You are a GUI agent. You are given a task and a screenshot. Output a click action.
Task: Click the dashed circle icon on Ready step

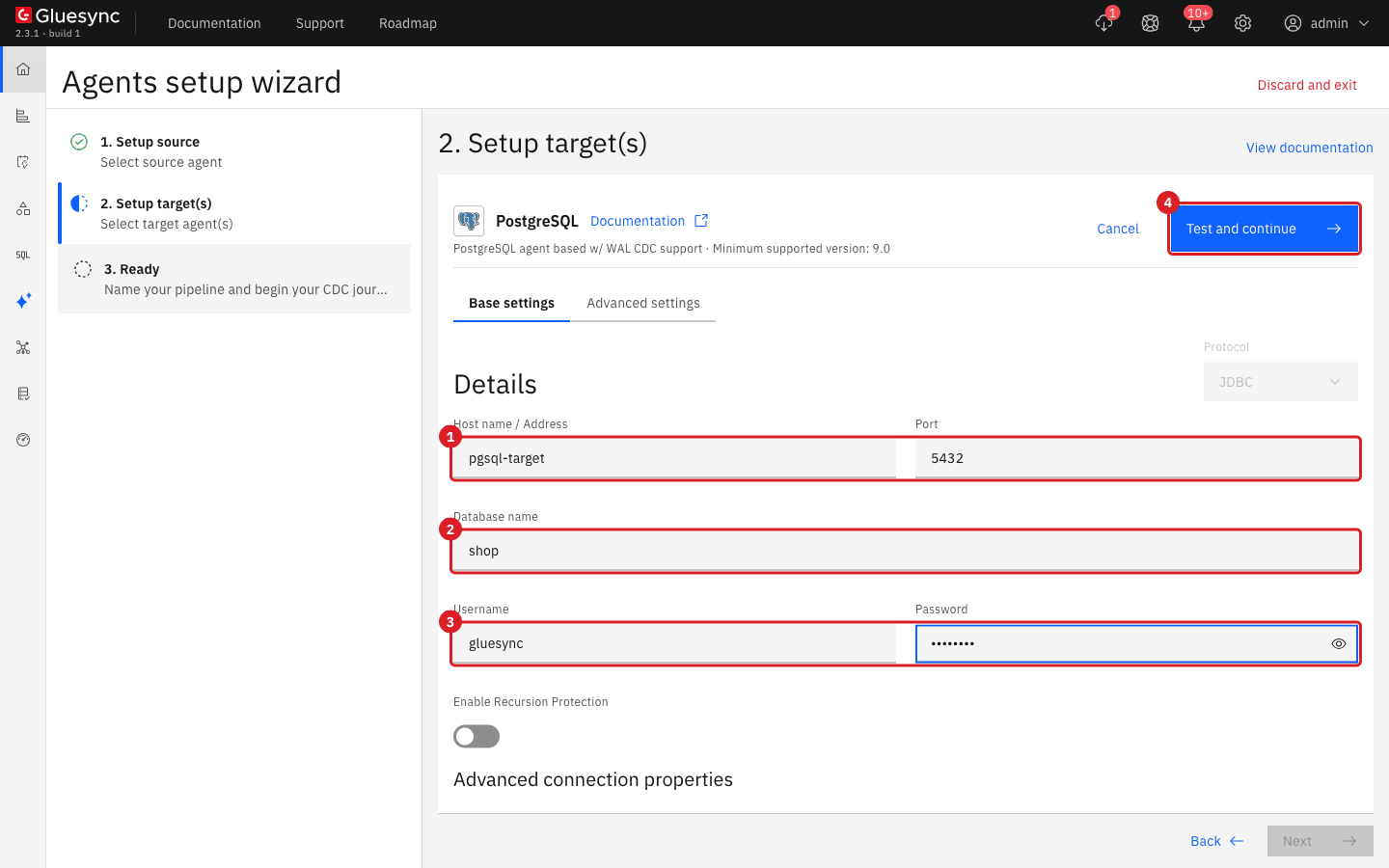coord(83,269)
